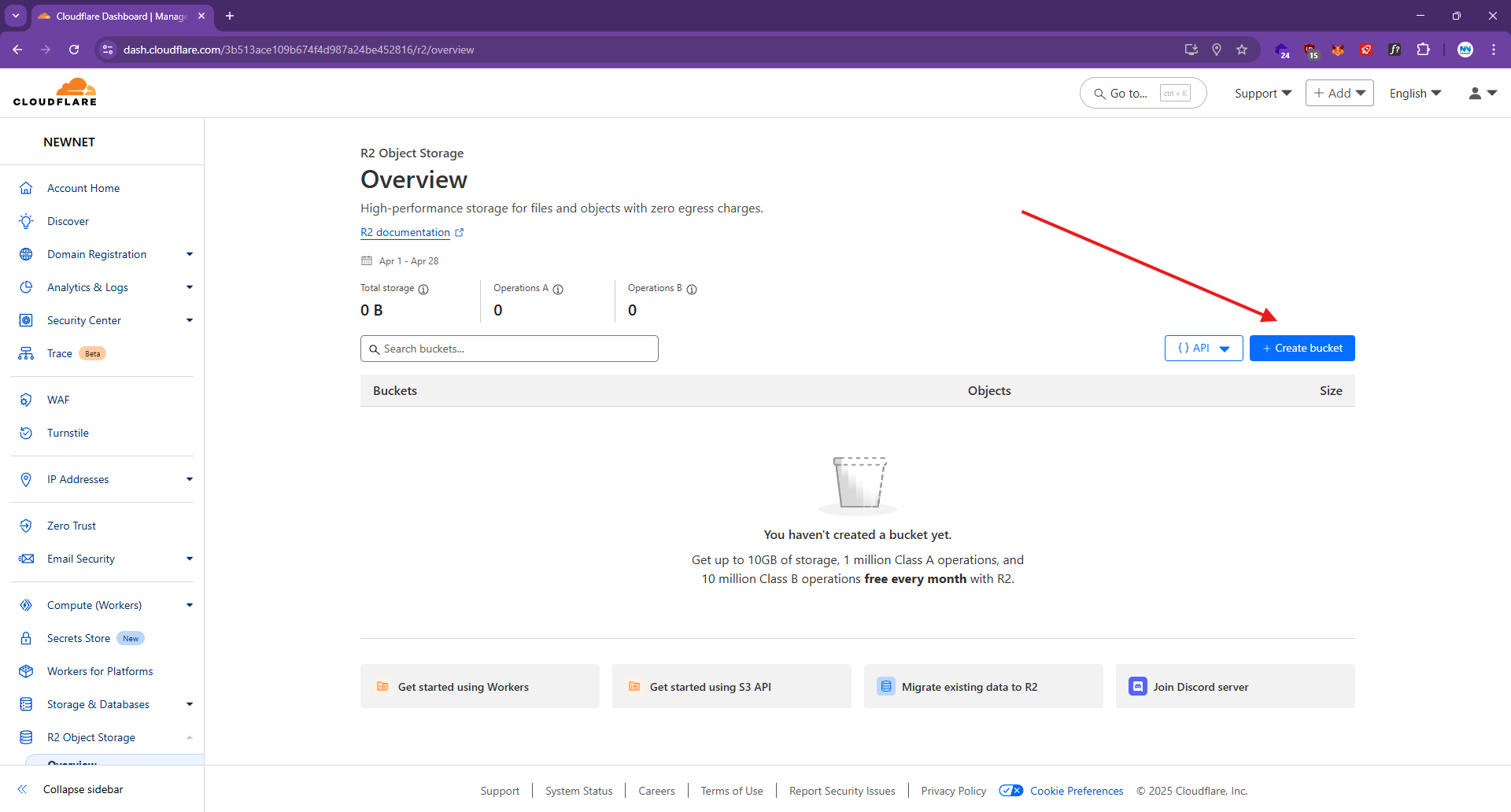Click the Zero Trust icon
1511x812 pixels.
click(x=26, y=526)
